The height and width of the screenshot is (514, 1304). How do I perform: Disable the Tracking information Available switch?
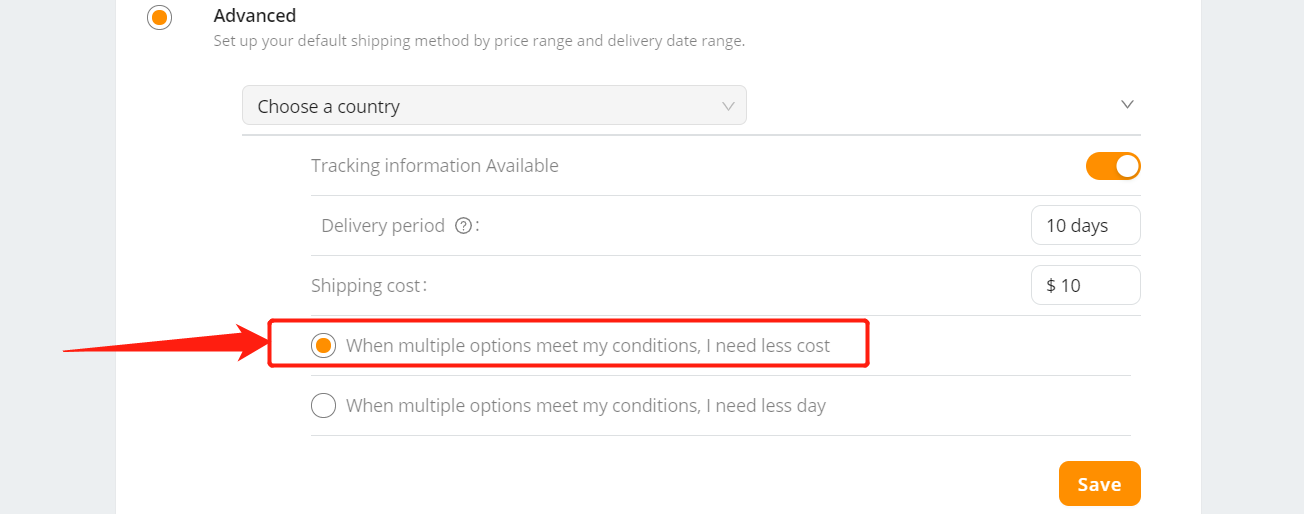click(1113, 166)
